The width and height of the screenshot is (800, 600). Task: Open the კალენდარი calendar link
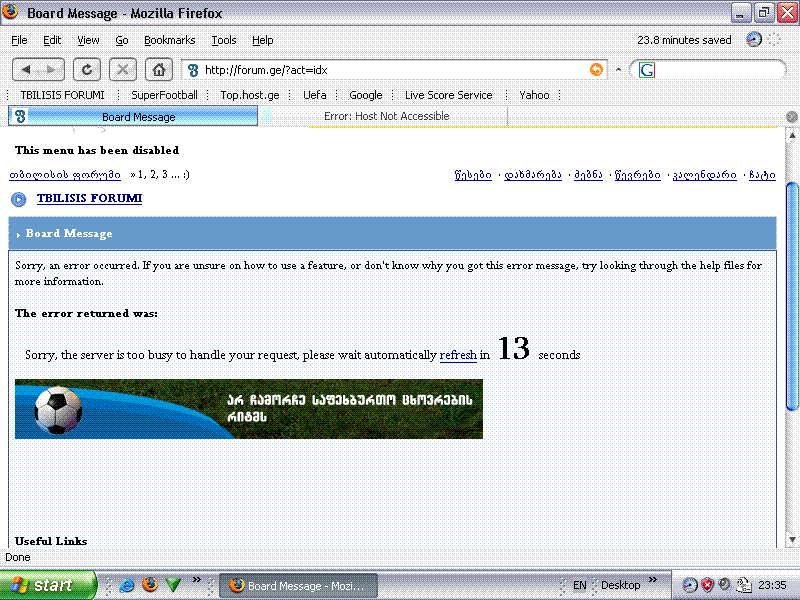click(705, 175)
